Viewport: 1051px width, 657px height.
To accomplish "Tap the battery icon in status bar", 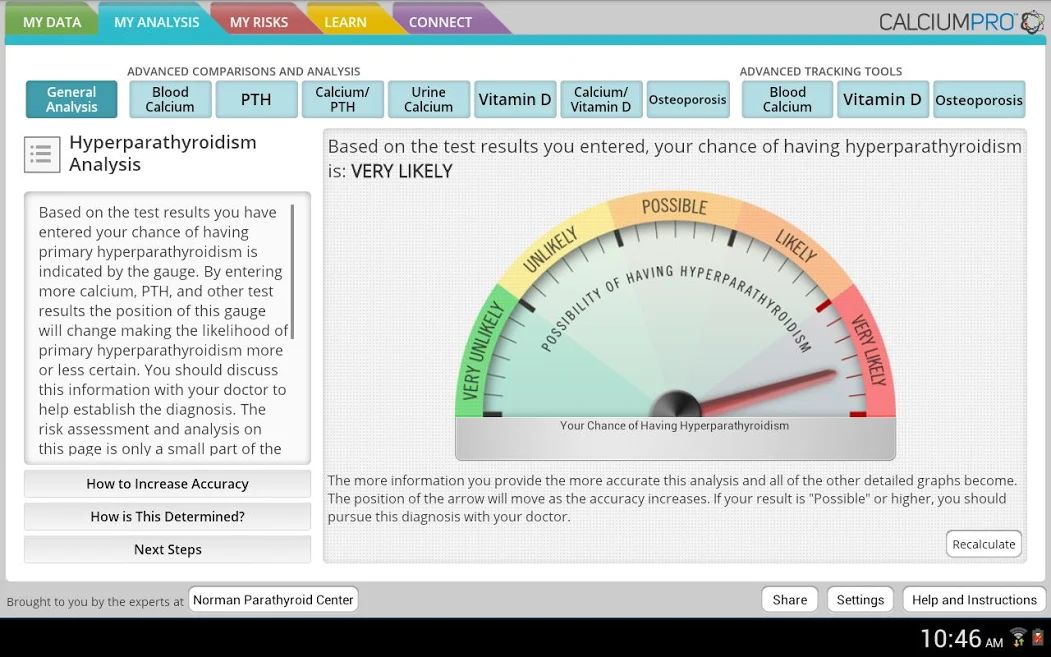I will pyautogui.click(x=1039, y=638).
